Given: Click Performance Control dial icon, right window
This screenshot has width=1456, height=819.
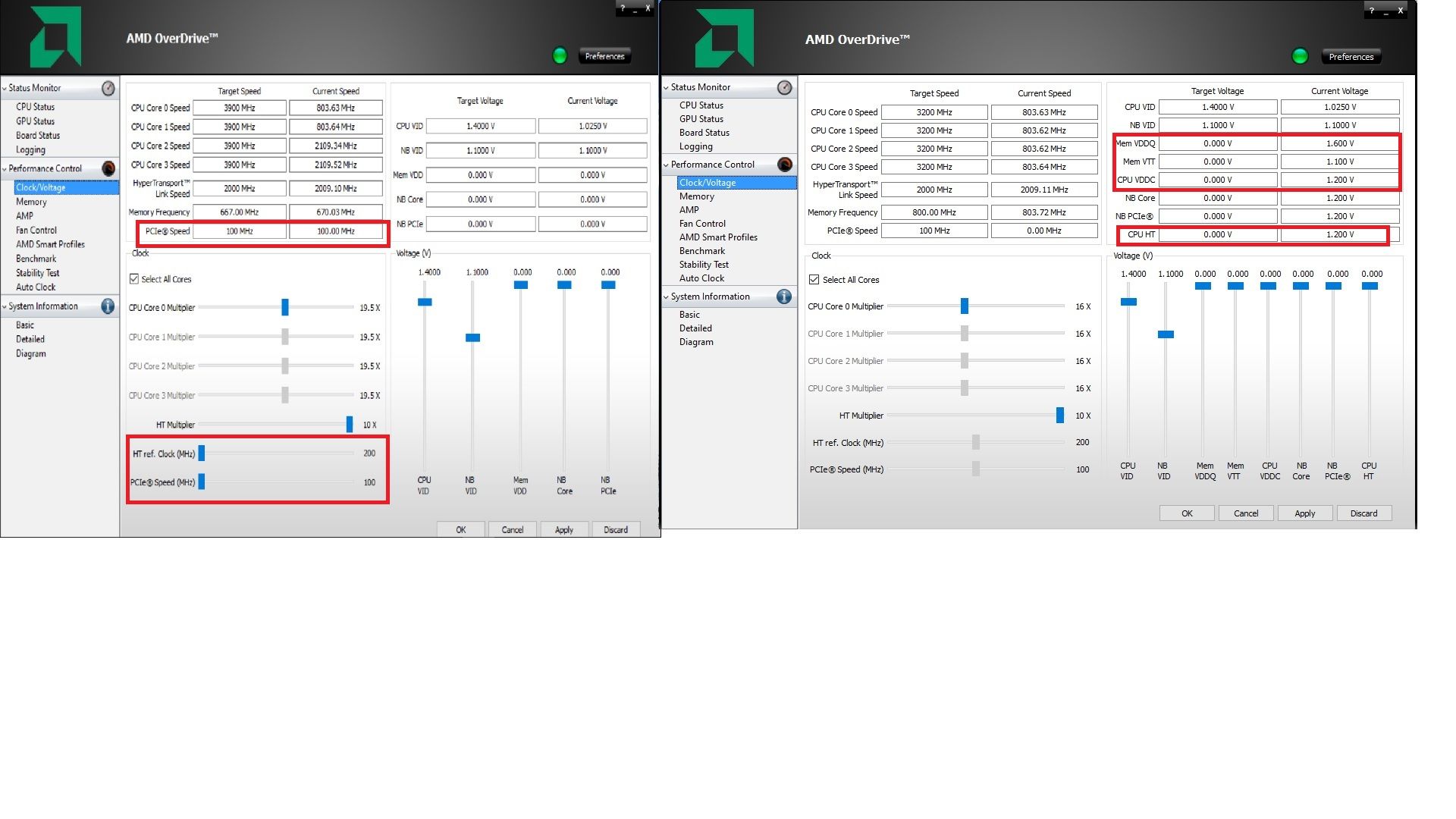Looking at the screenshot, I should pos(785,165).
